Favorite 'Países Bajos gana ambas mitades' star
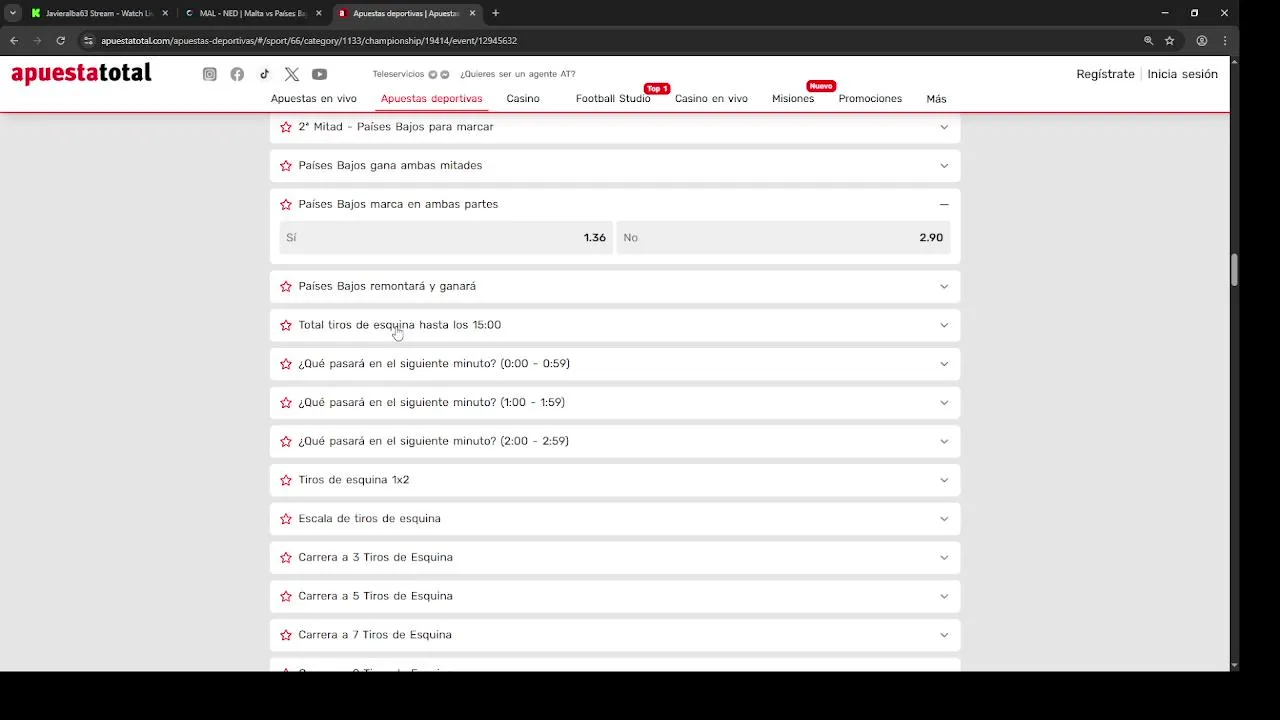The height and width of the screenshot is (720, 1280). [x=286, y=166]
